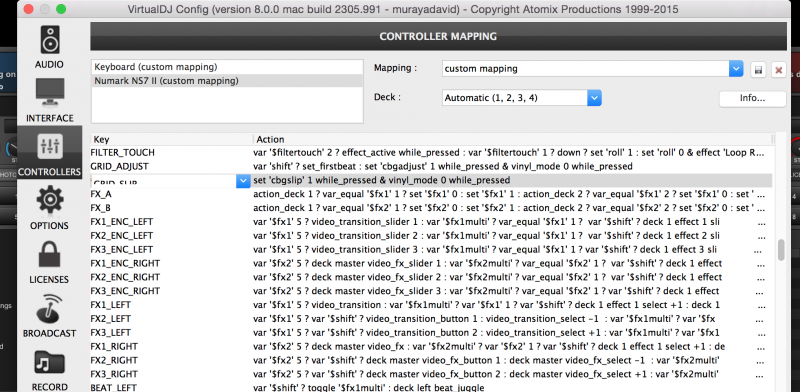Select the FX_A mapping row
This screenshot has height=392, width=800.
(x=431, y=194)
